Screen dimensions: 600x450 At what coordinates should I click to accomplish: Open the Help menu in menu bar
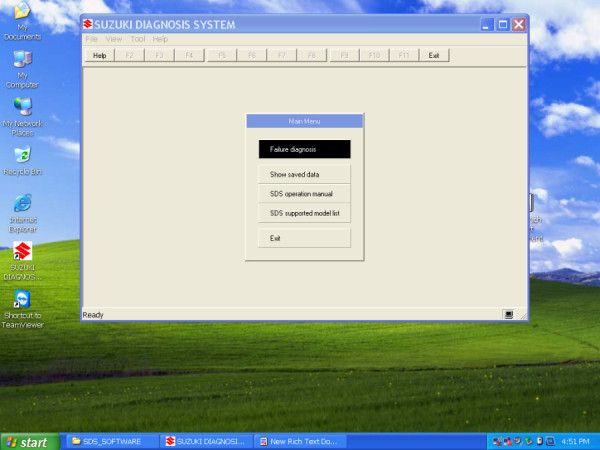click(160, 39)
